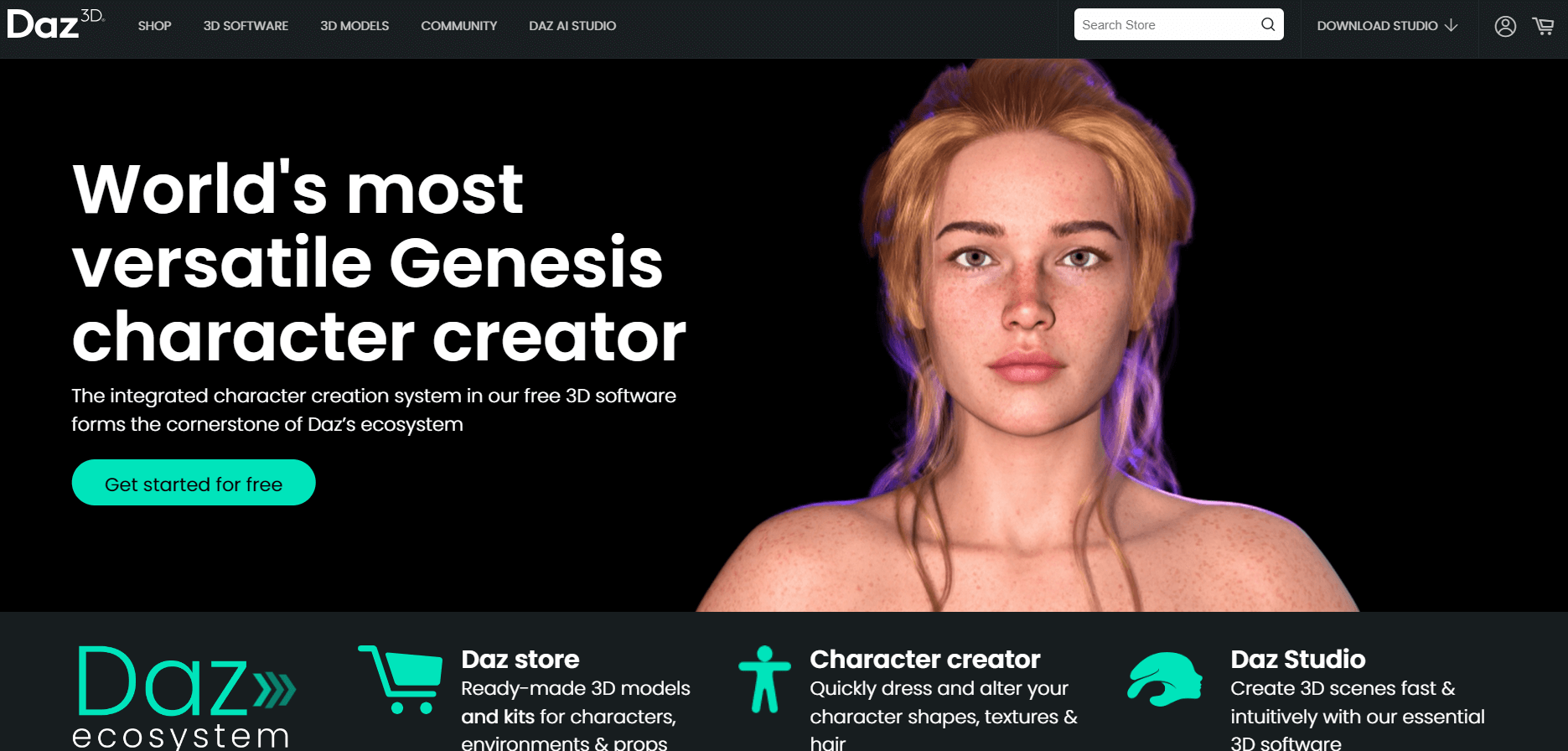Viewport: 1568px width, 751px height.
Task: Click the Download Studio arrow icon
Action: [x=1452, y=26]
